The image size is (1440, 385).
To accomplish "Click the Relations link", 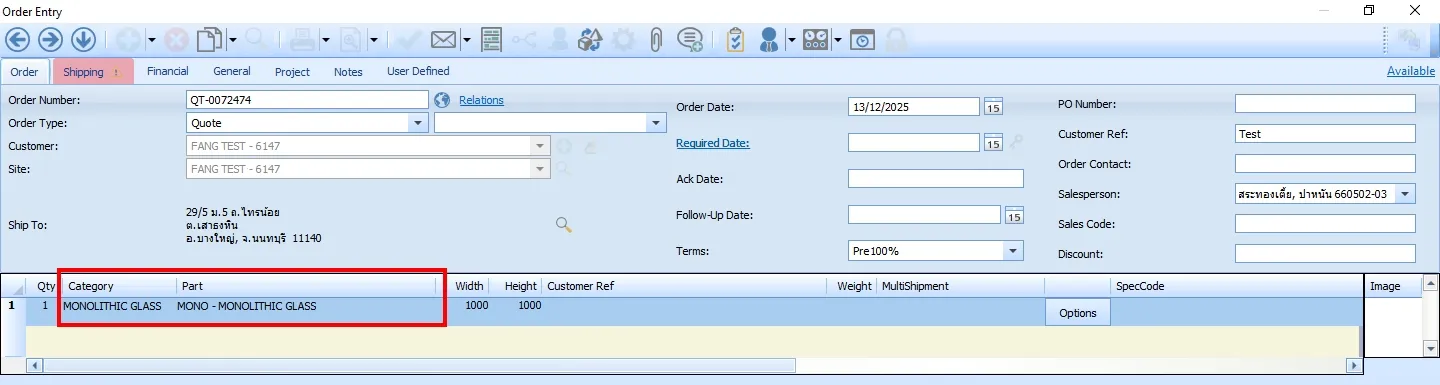I will pos(481,100).
